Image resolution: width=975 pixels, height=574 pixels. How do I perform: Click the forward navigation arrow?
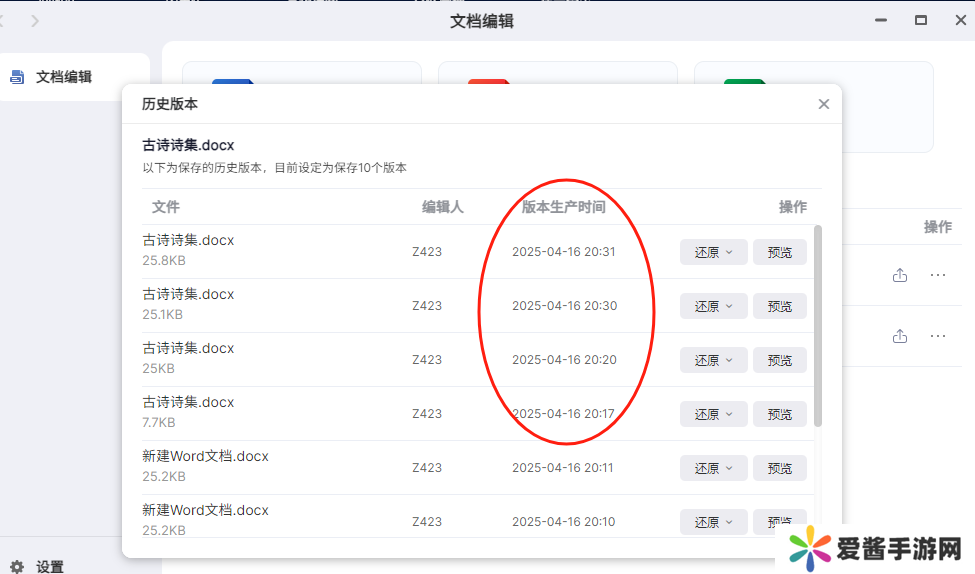pos(36,20)
